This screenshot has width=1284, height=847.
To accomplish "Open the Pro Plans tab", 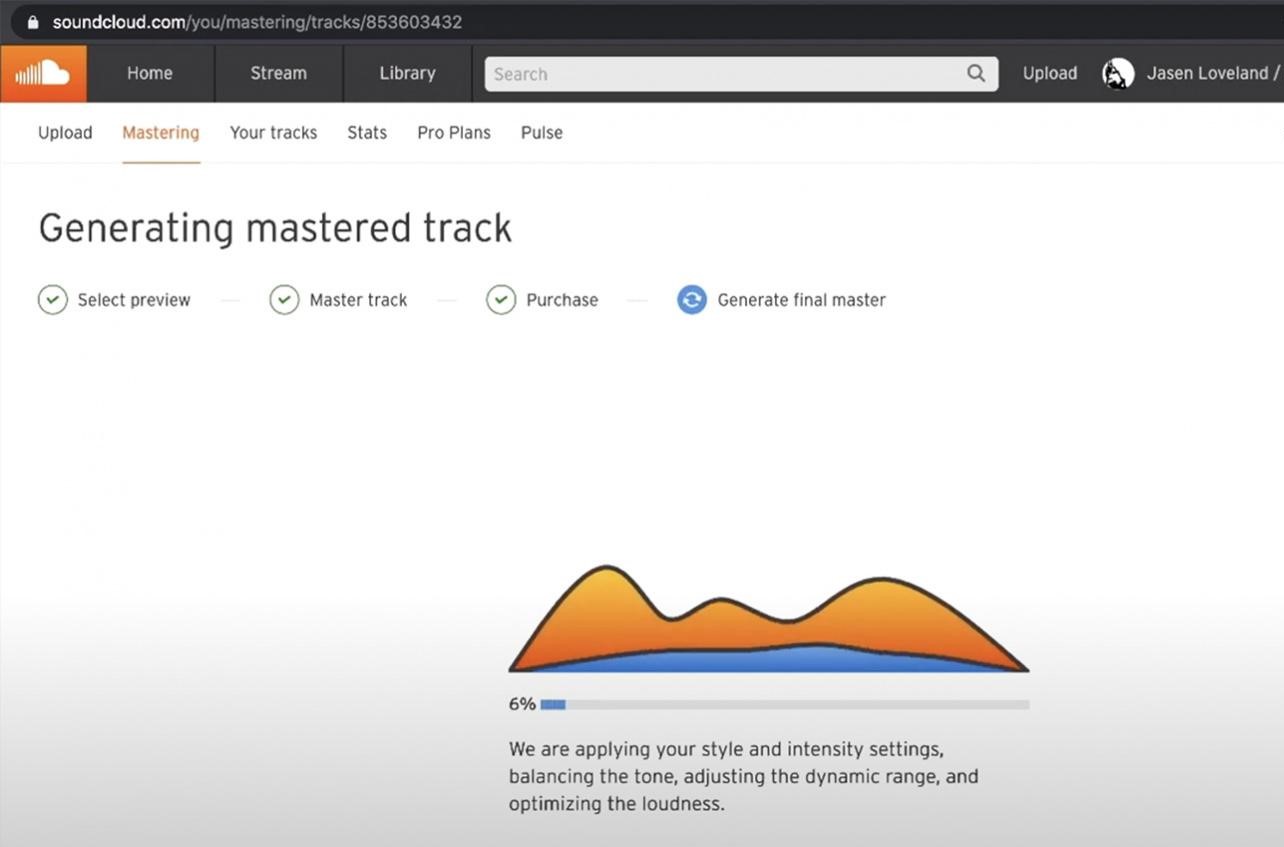I will [454, 132].
